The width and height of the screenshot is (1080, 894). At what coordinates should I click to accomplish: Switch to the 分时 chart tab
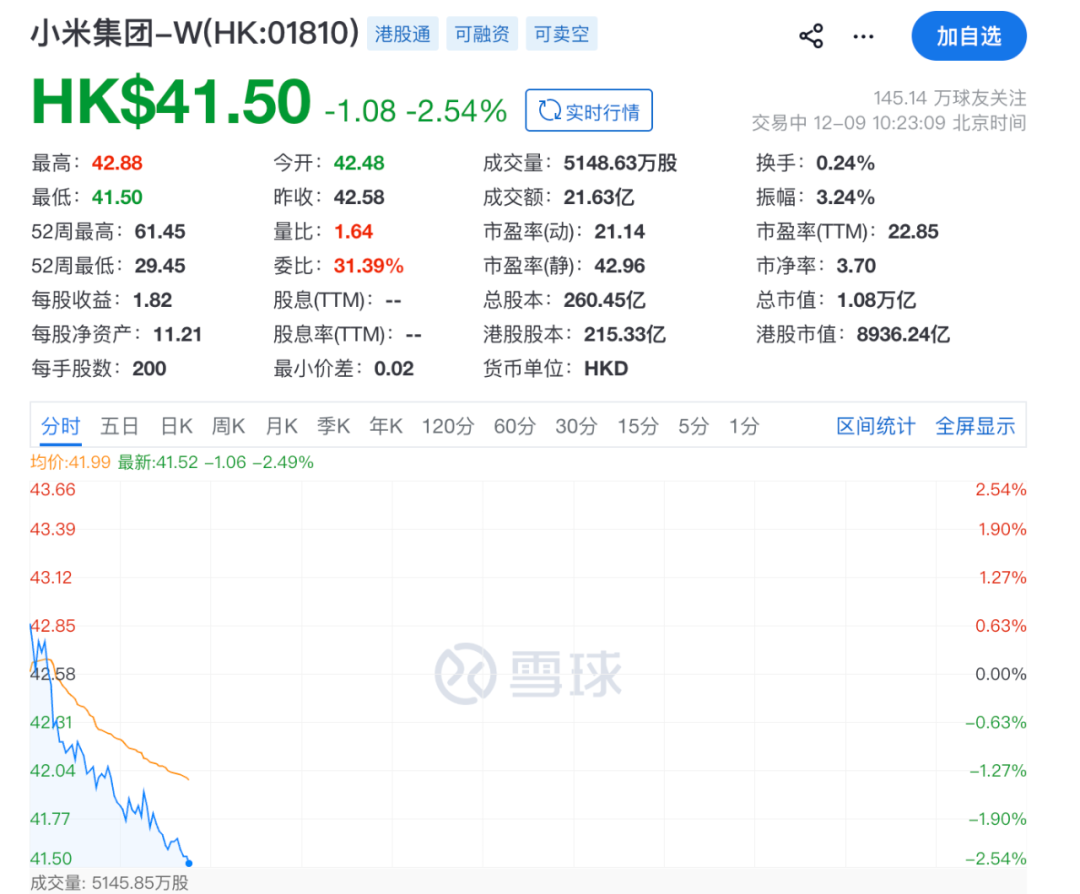pyautogui.click(x=60, y=426)
